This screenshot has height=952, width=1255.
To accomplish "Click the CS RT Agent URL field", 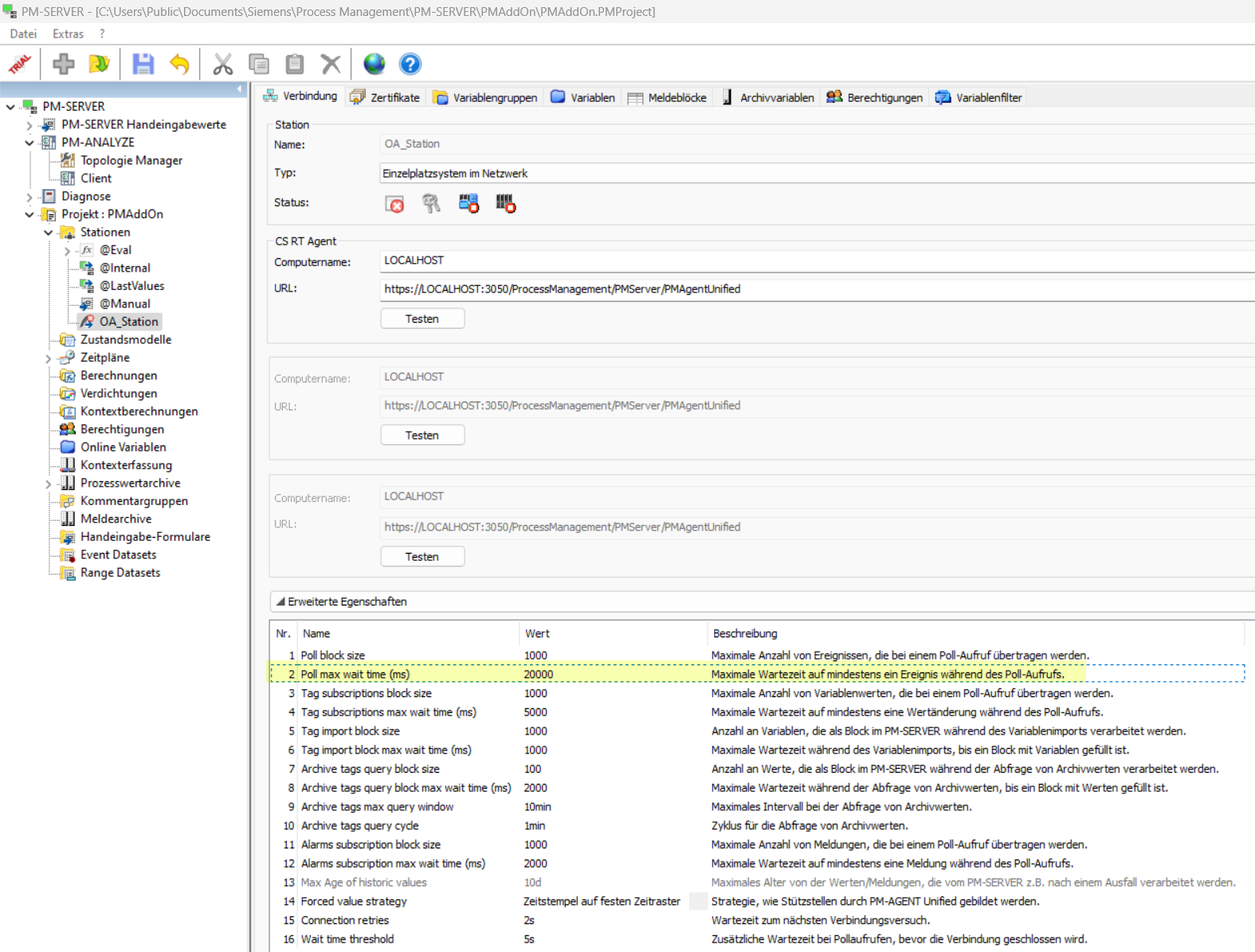I will 817,290.
